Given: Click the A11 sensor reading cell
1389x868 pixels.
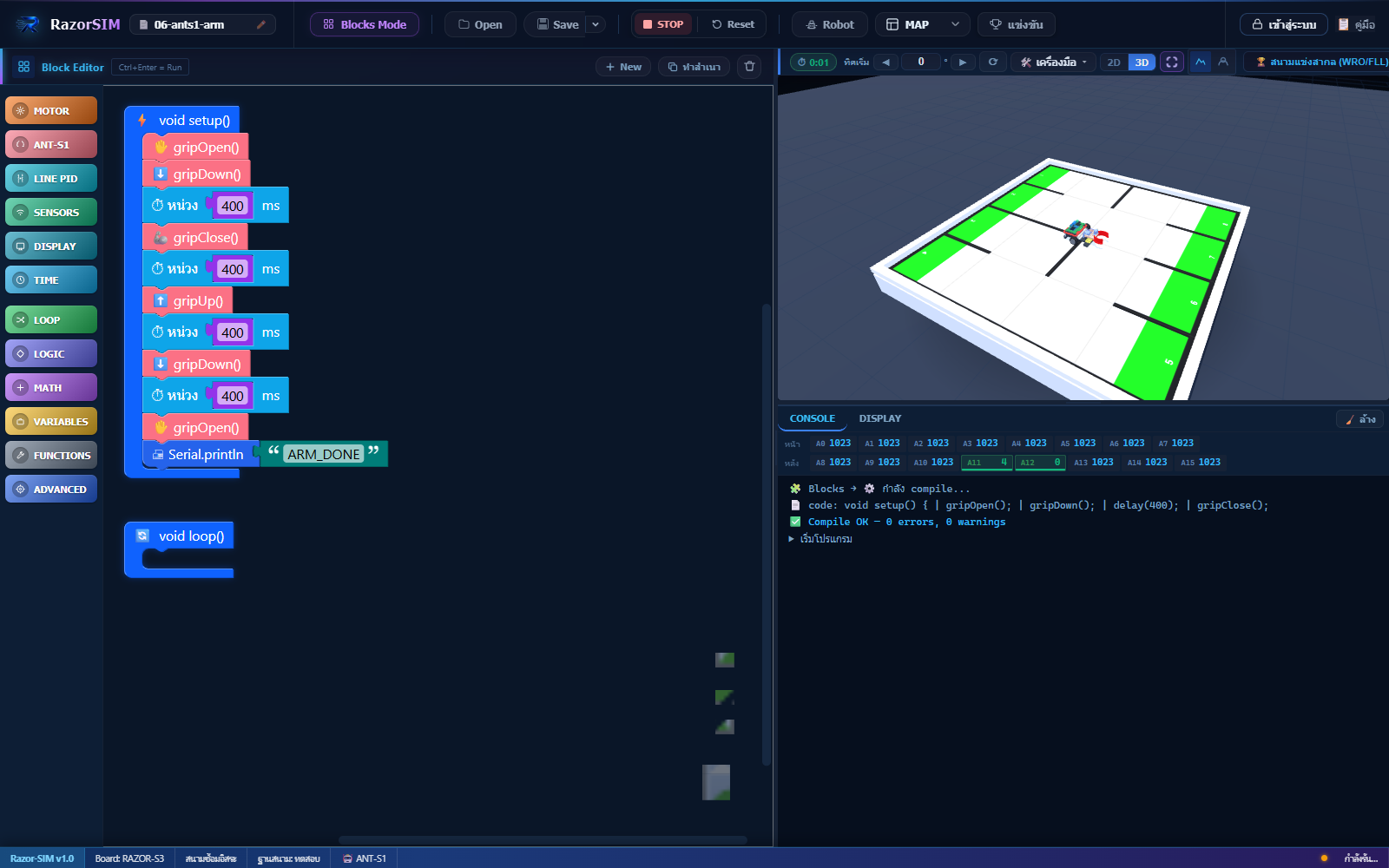Looking at the screenshot, I should tap(987, 463).
